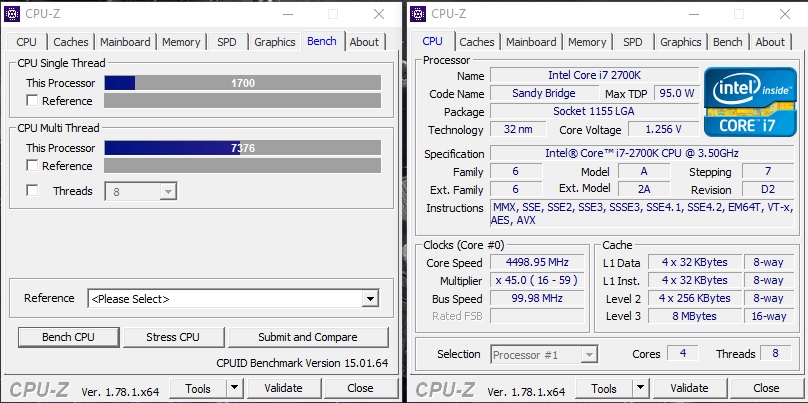Image resolution: width=808 pixels, height=403 pixels.
Task: Click CPU-Z app icon in left window title bar
Action: click(x=11, y=14)
